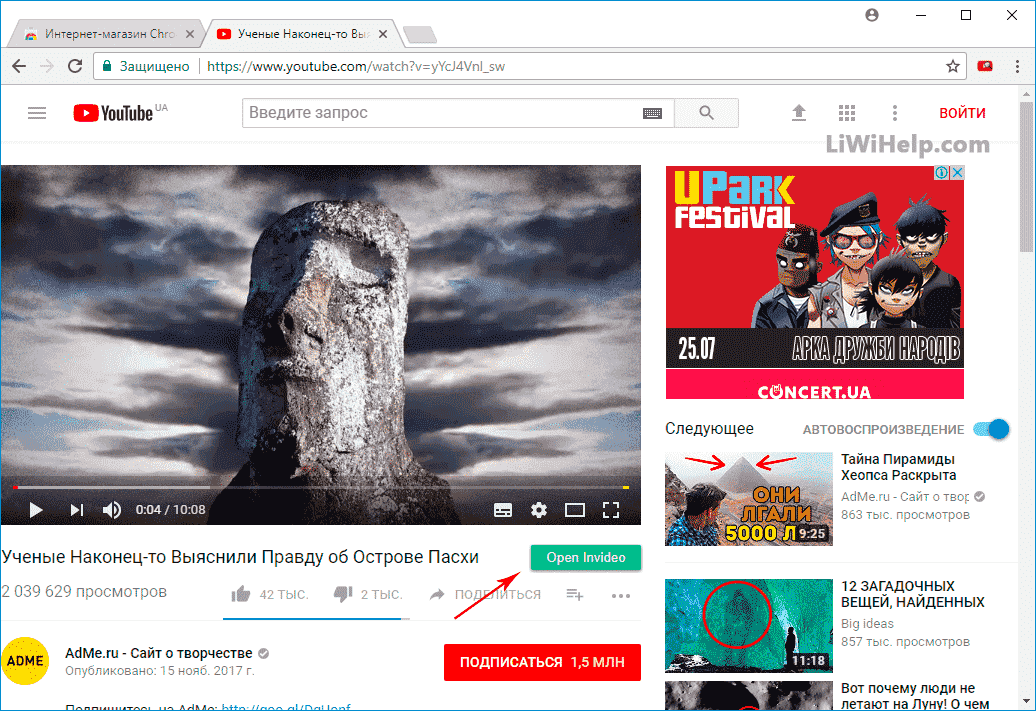Close the UPark Festival ad
The height and width of the screenshot is (711, 1036).
(957, 172)
